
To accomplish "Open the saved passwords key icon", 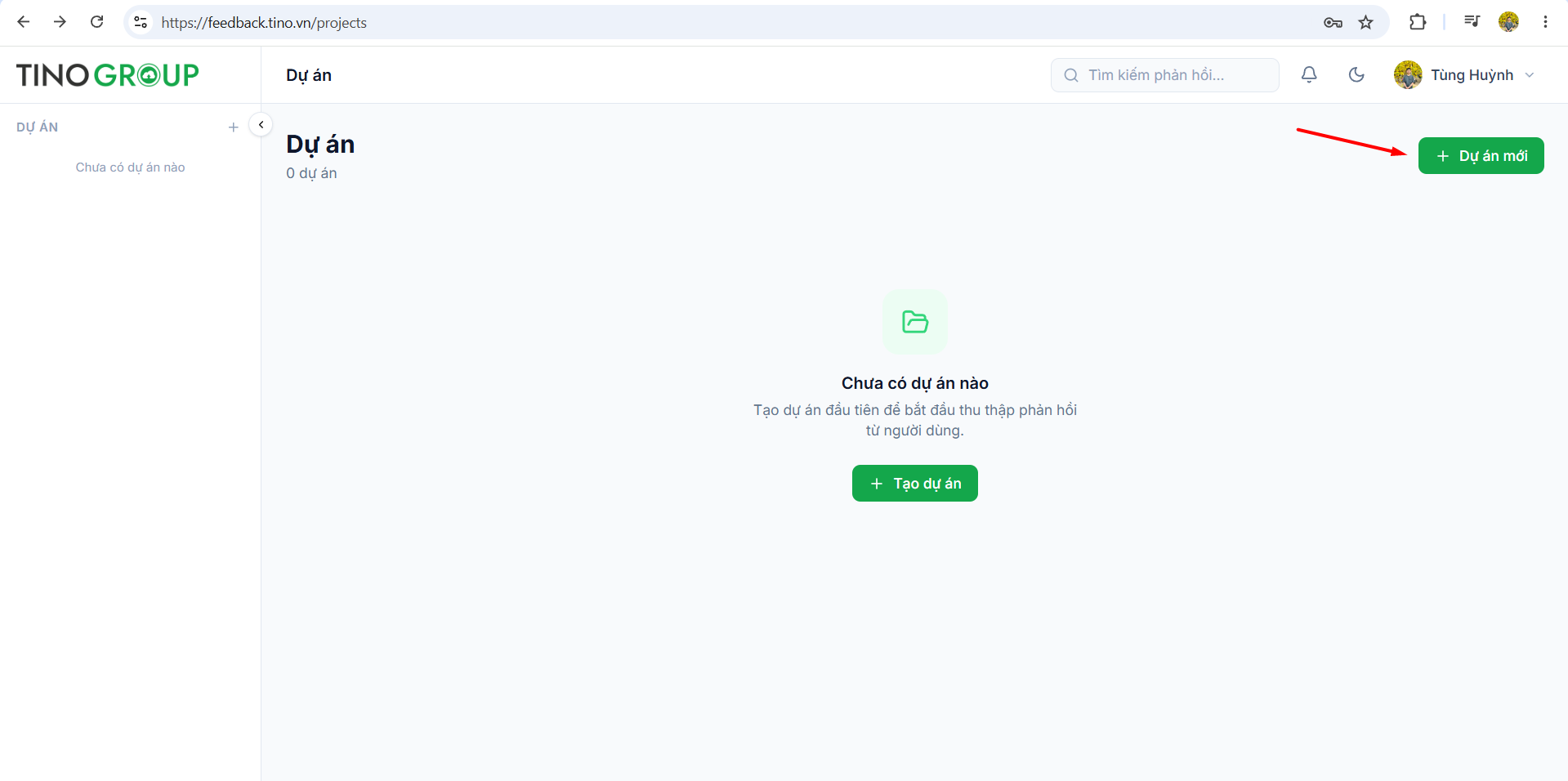I will [x=1333, y=23].
